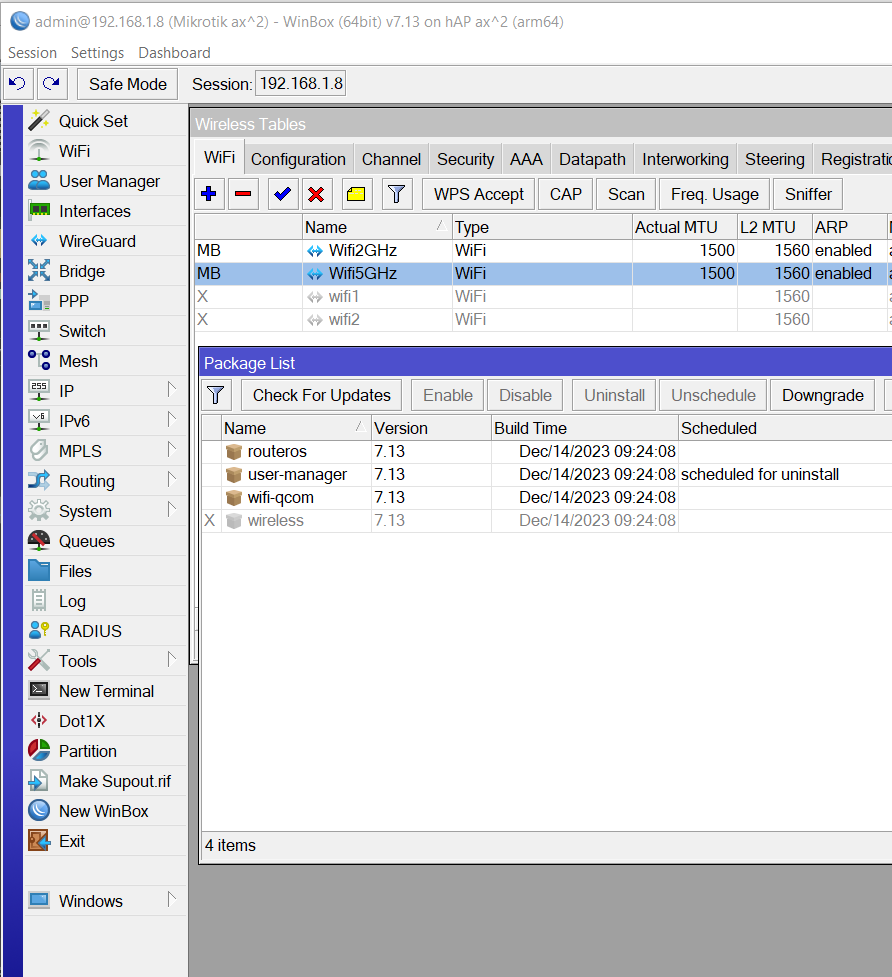Switch to the Security tab
Image resolution: width=892 pixels, height=977 pixels.
465,157
